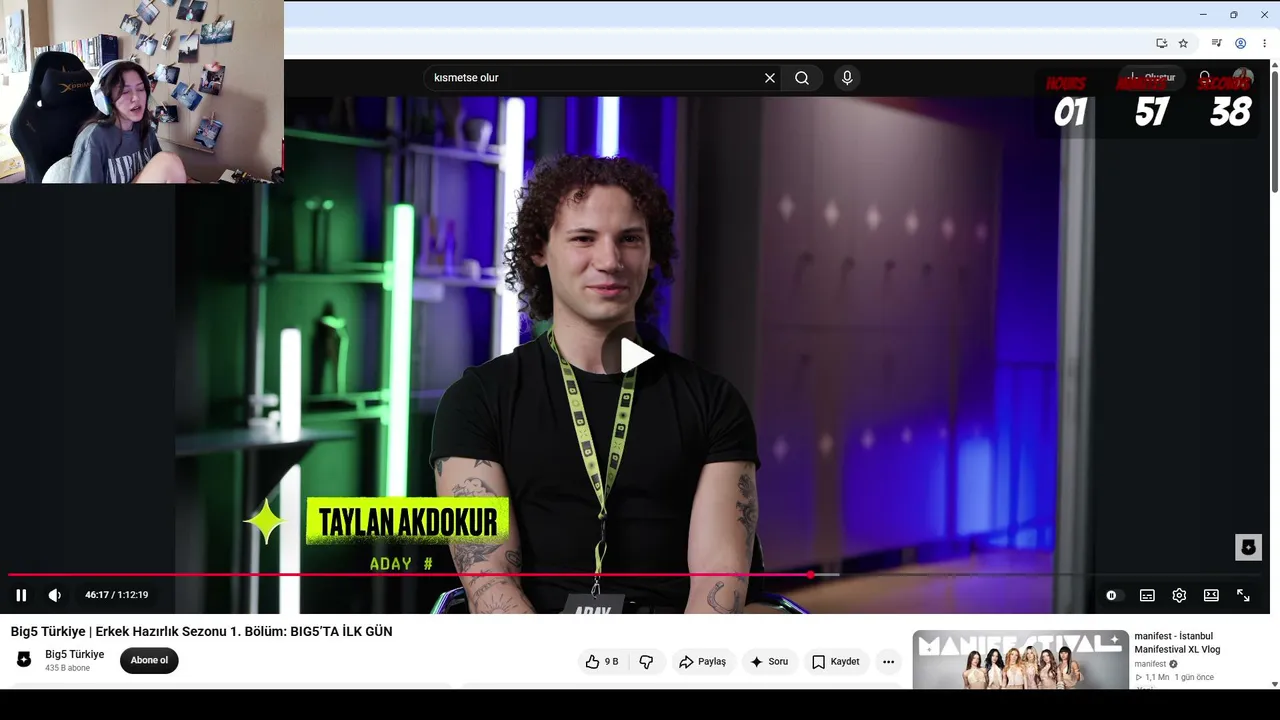Open the Chrome three-dot menu
Image resolution: width=1280 pixels, height=720 pixels.
1264,43
